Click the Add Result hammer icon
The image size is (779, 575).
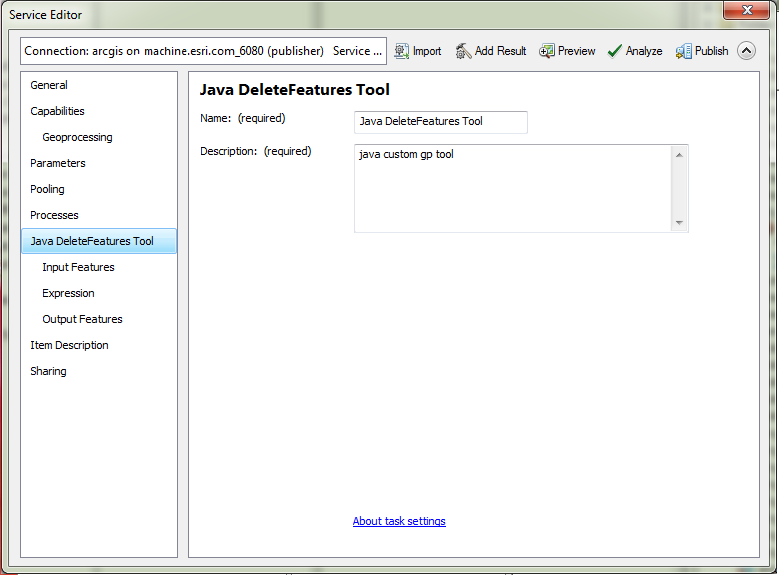(x=463, y=51)
